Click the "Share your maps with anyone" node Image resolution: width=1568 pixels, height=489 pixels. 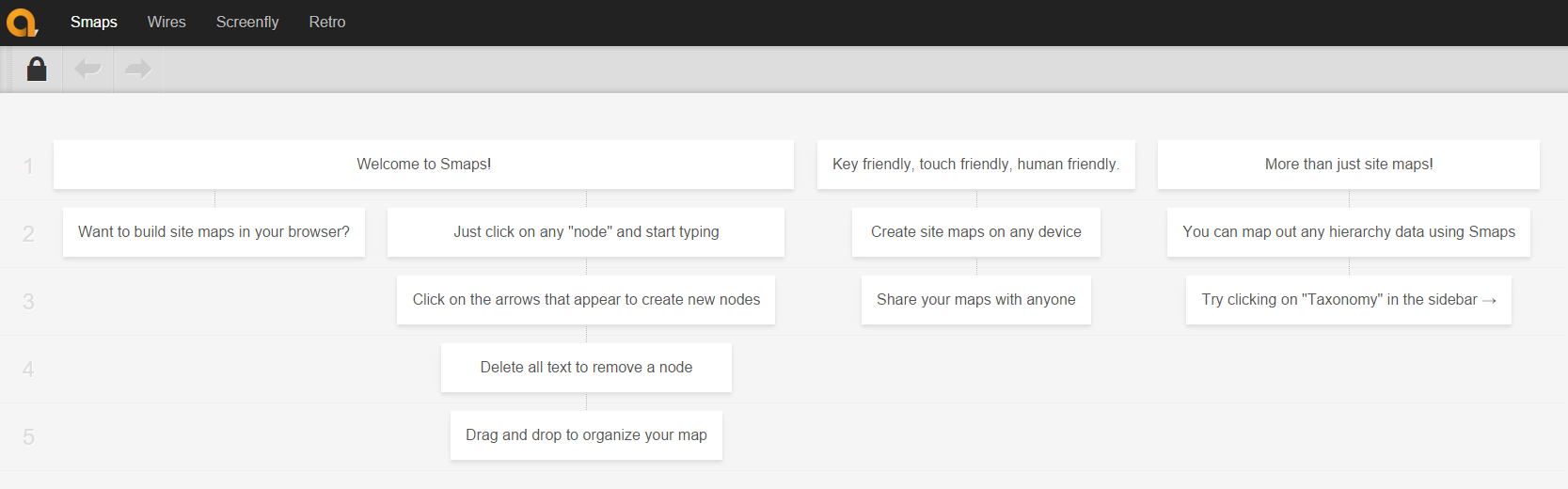click(976, 300)
